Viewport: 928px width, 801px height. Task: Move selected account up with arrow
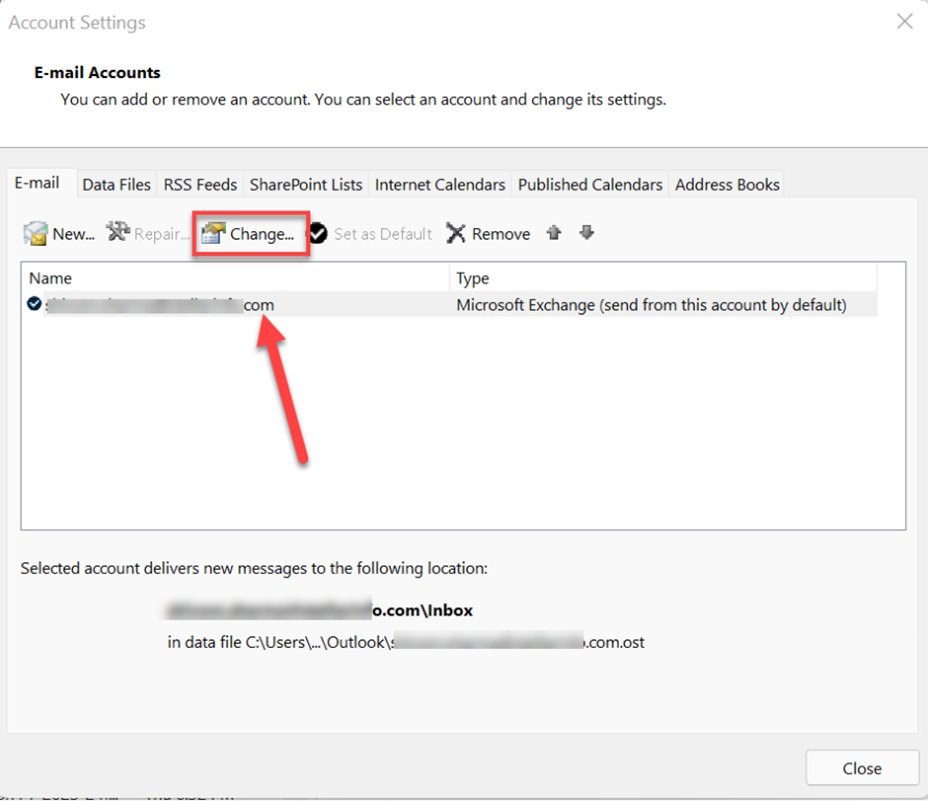(554, 233)
